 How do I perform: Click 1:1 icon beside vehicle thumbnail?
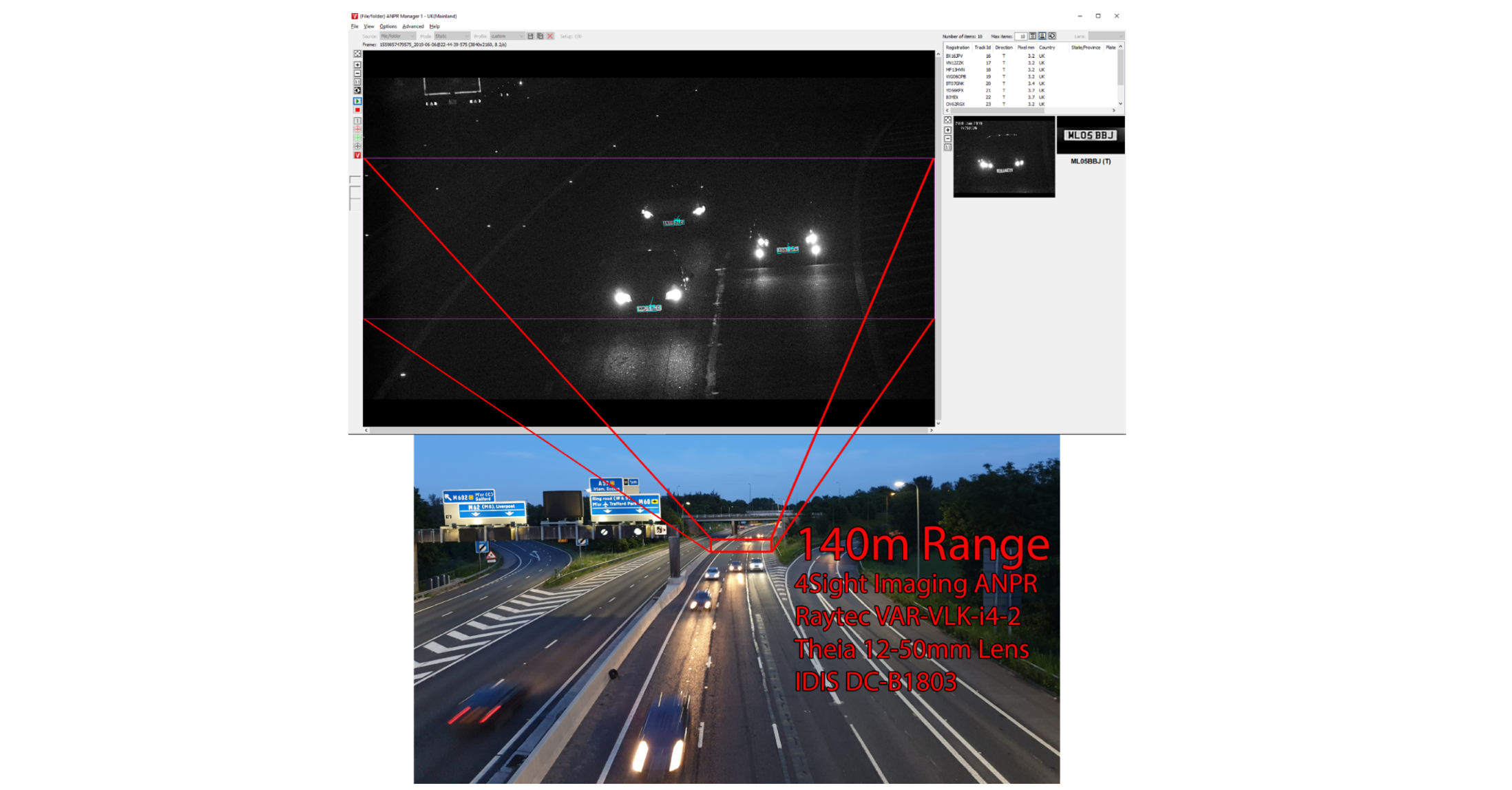[948, 147]
